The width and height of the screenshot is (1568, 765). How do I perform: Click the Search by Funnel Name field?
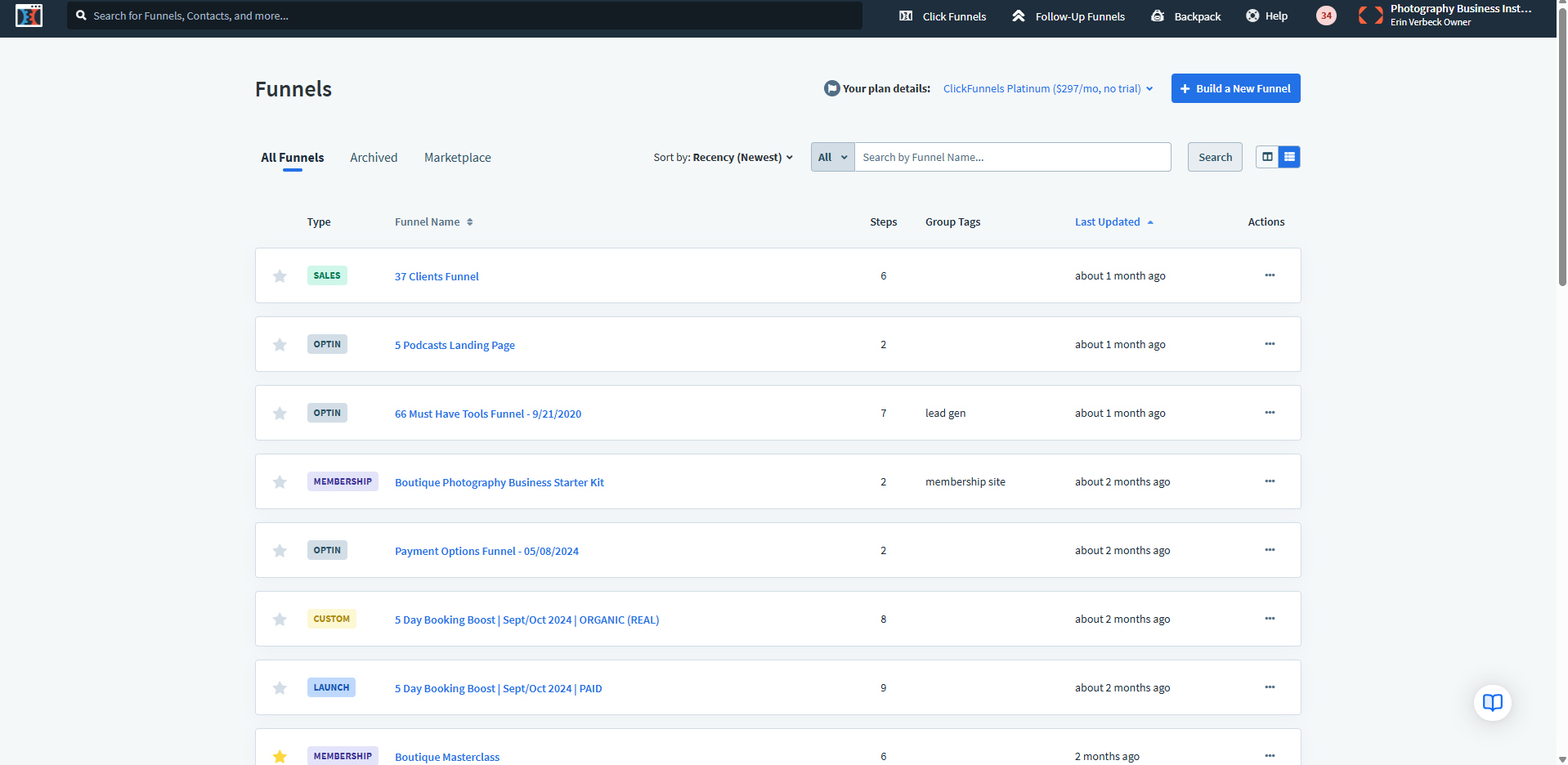(x=1012, y=157)
